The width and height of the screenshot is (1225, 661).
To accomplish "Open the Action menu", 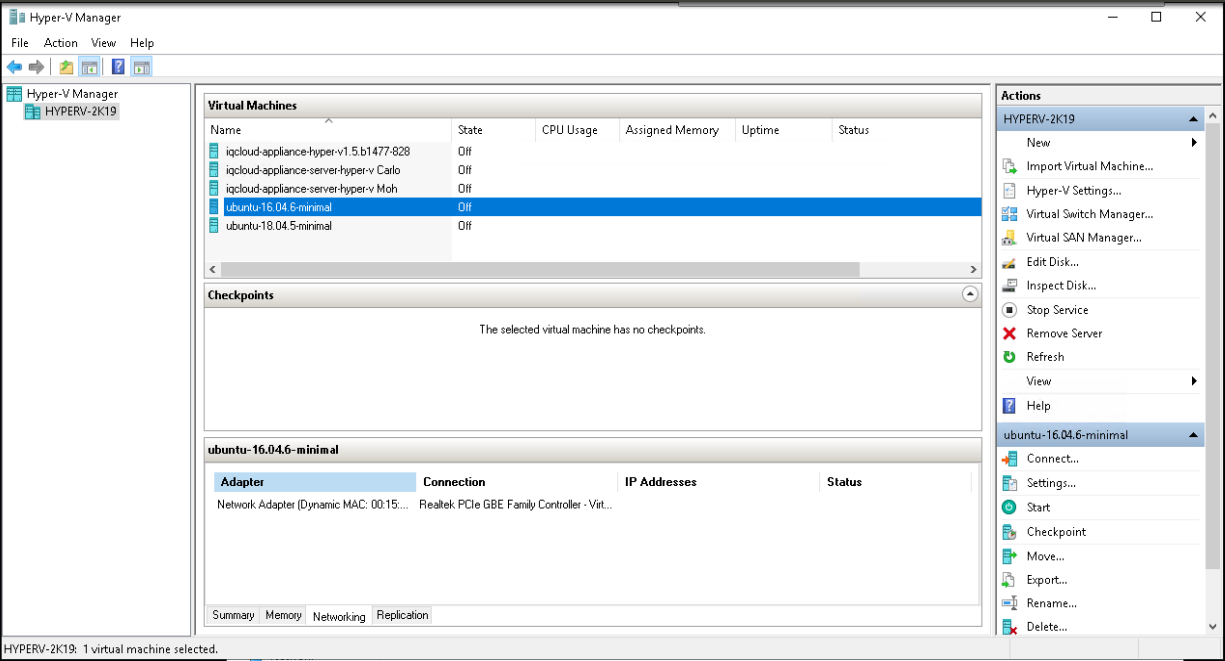I will click(x=61, y=43).
